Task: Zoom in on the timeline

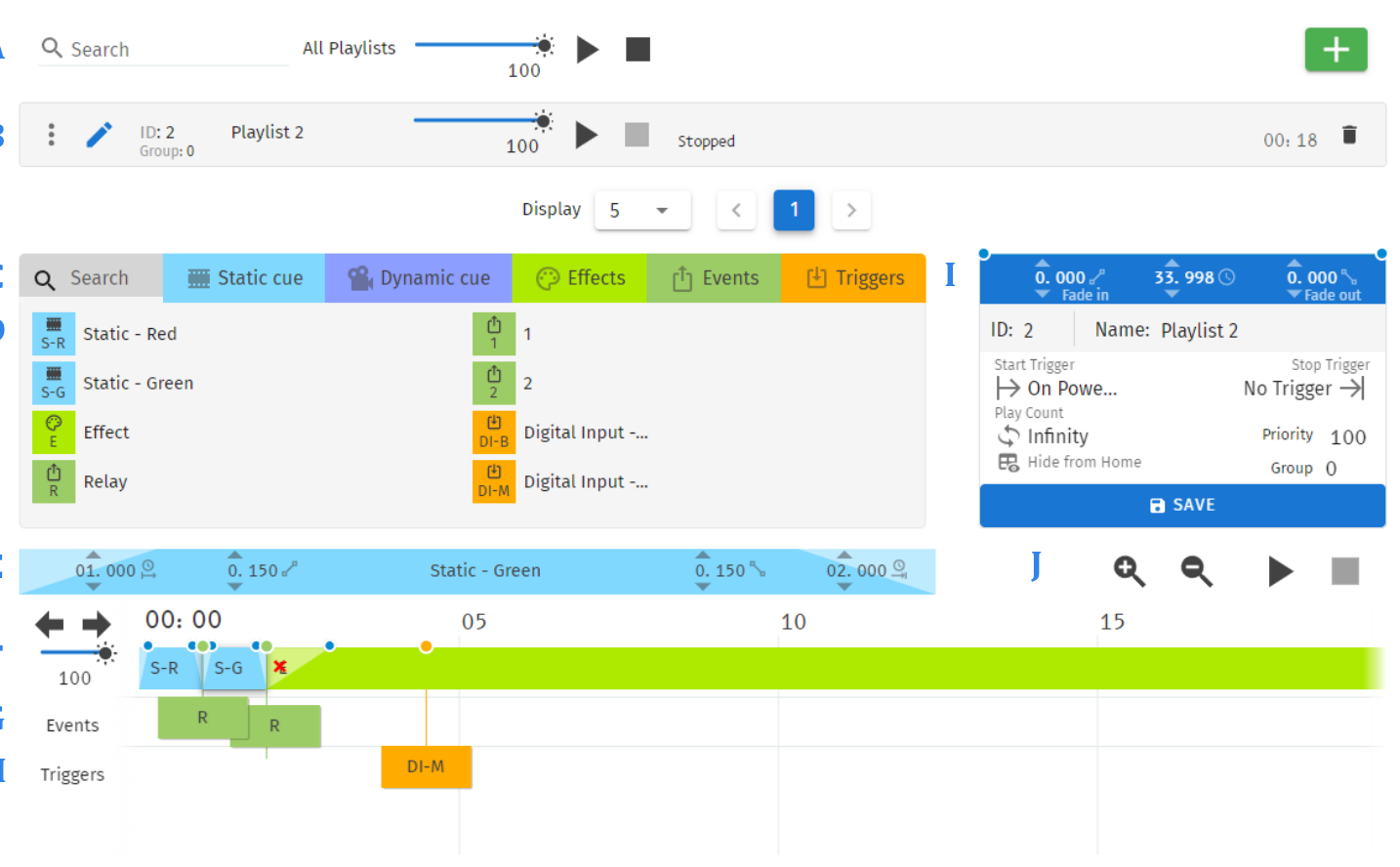Action: tap(1130, 571)
